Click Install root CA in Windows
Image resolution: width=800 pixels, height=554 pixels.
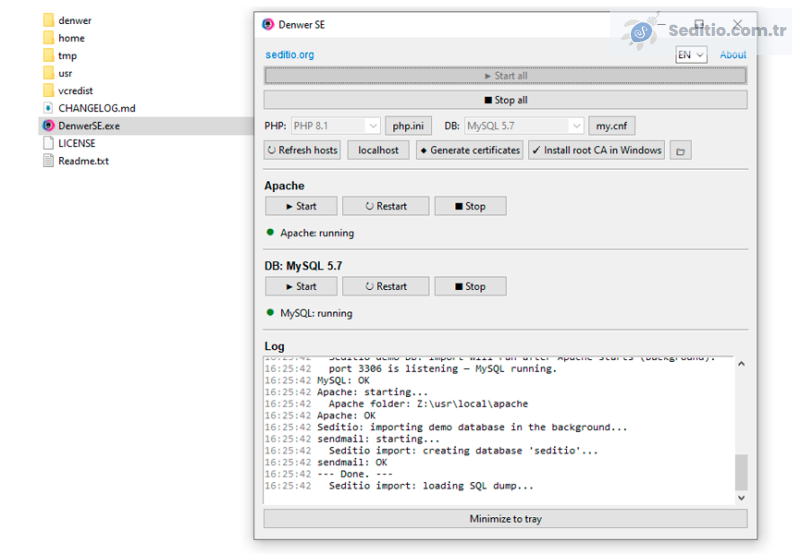(x=596, y=150)
